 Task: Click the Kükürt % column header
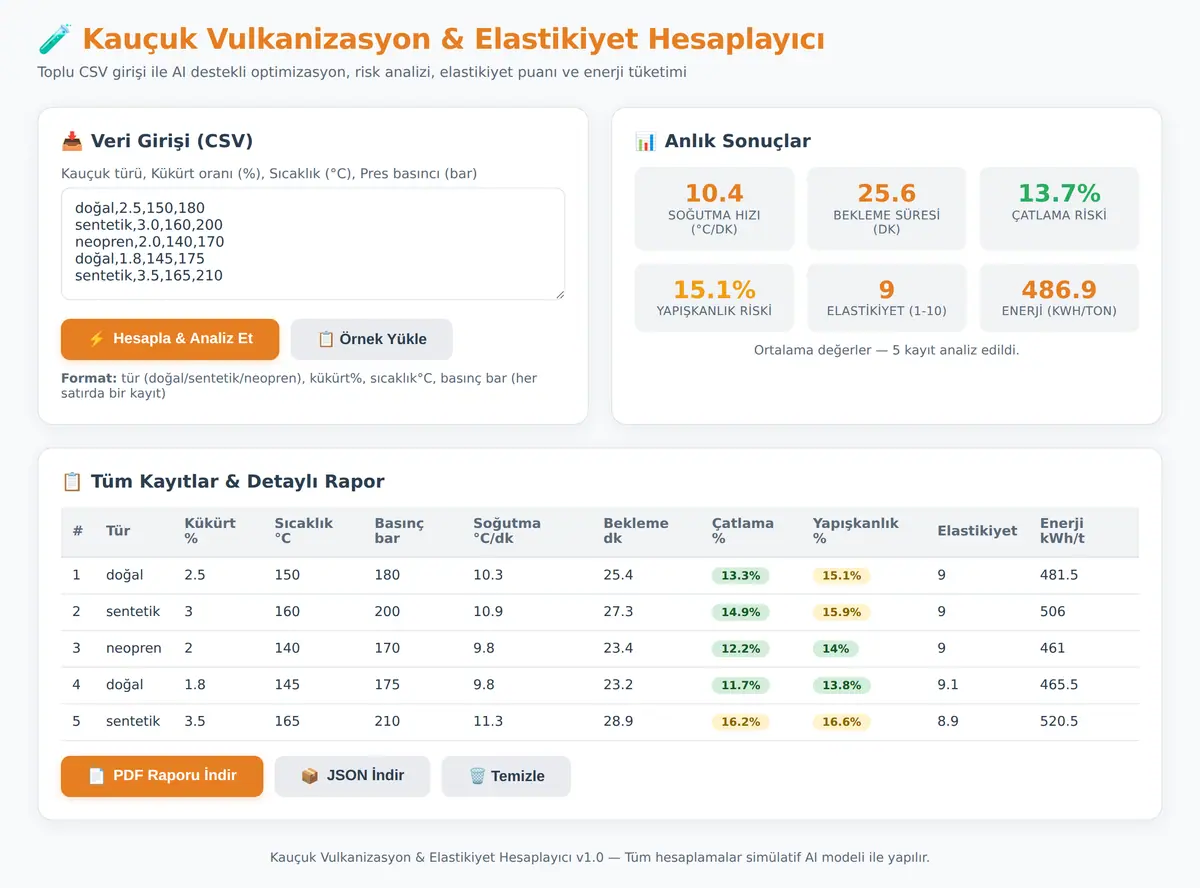click(x=210, y=531)
